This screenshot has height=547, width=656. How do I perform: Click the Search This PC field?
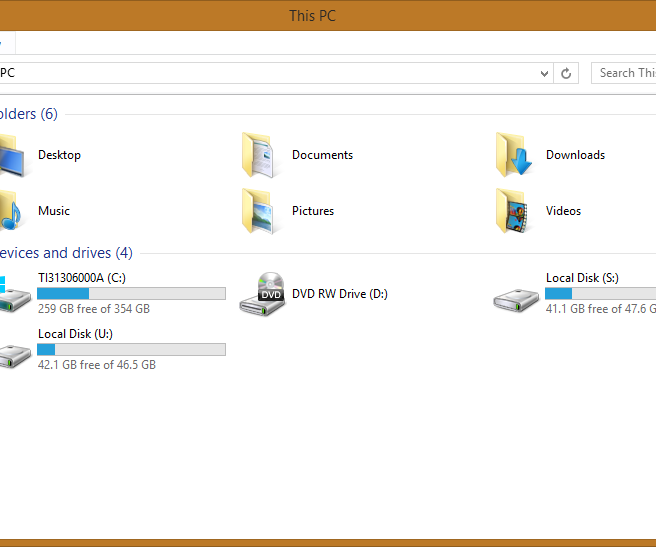click(x=623, y=73)
